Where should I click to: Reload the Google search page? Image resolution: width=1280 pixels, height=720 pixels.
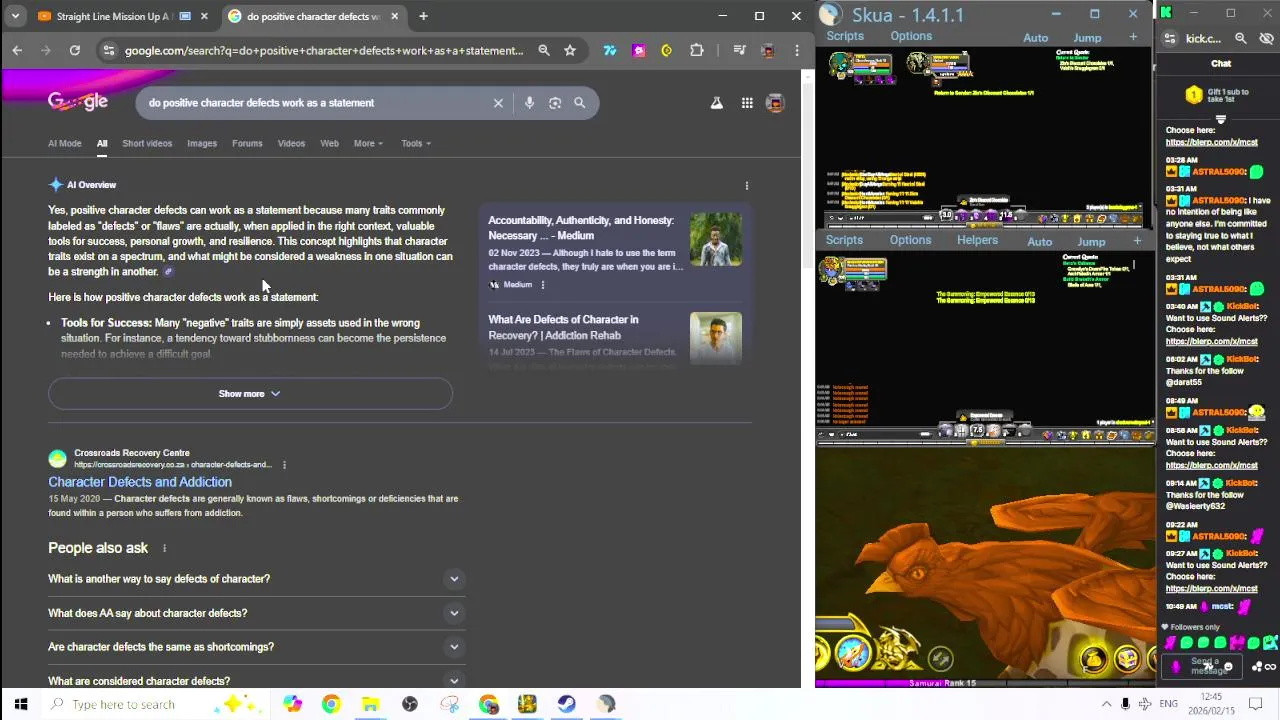click(74, 50)
